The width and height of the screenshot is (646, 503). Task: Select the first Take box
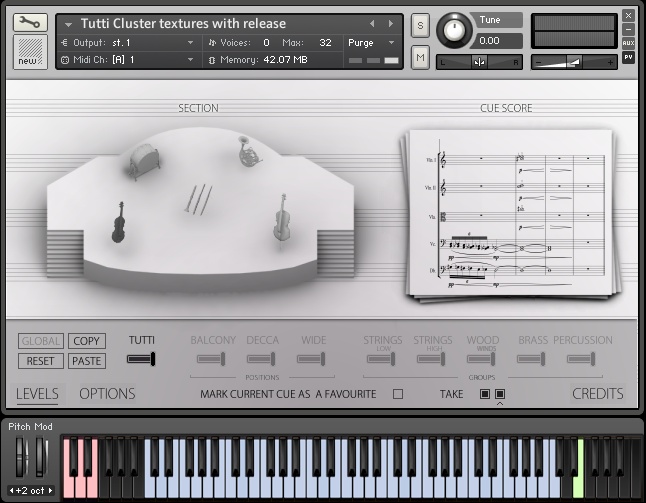(x=484, y=394)
